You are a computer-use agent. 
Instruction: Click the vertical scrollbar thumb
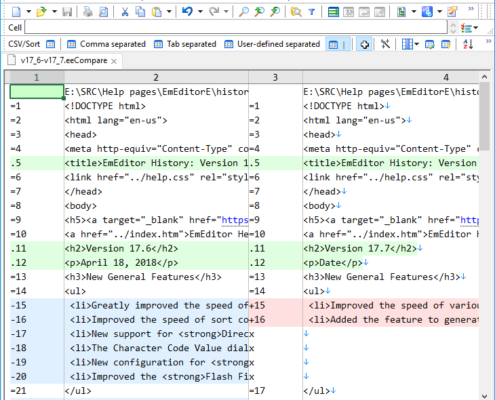tap(484, 117)
